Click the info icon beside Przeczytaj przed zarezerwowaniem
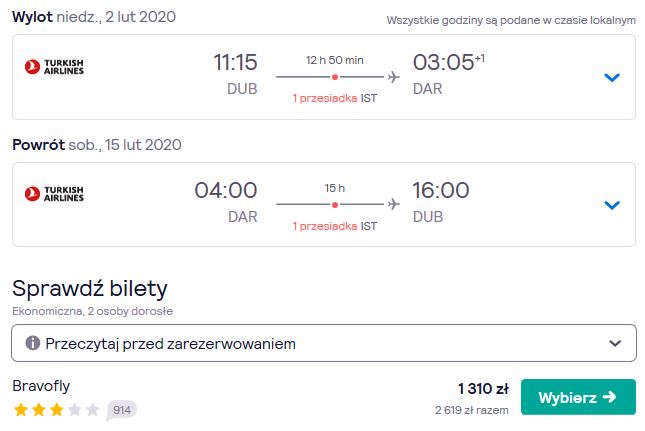This screenshot has height=431, width=645. coord(32,343)
